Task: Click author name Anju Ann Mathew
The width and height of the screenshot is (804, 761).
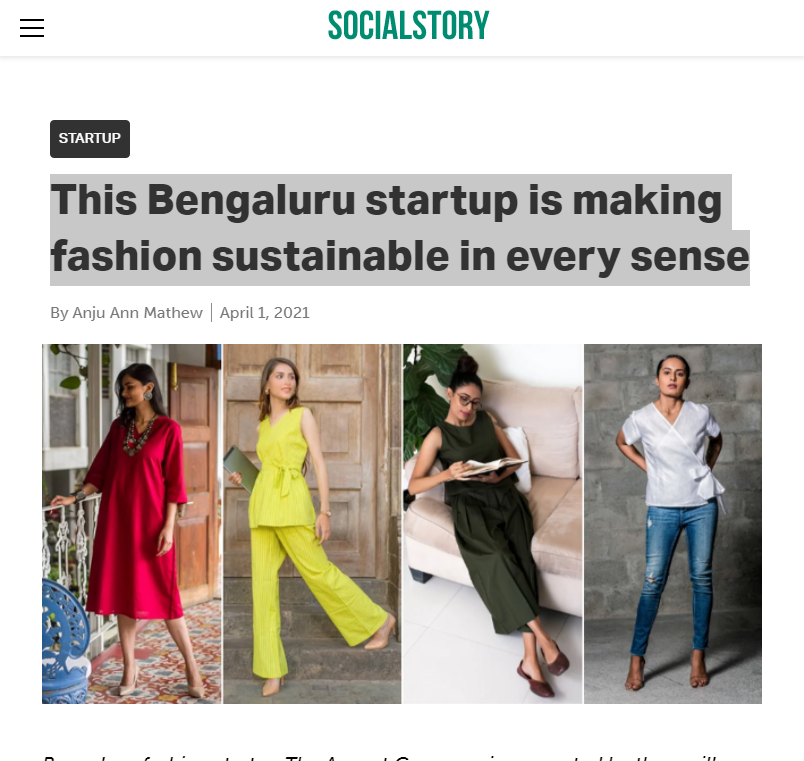Action: [x=137, y=312]
